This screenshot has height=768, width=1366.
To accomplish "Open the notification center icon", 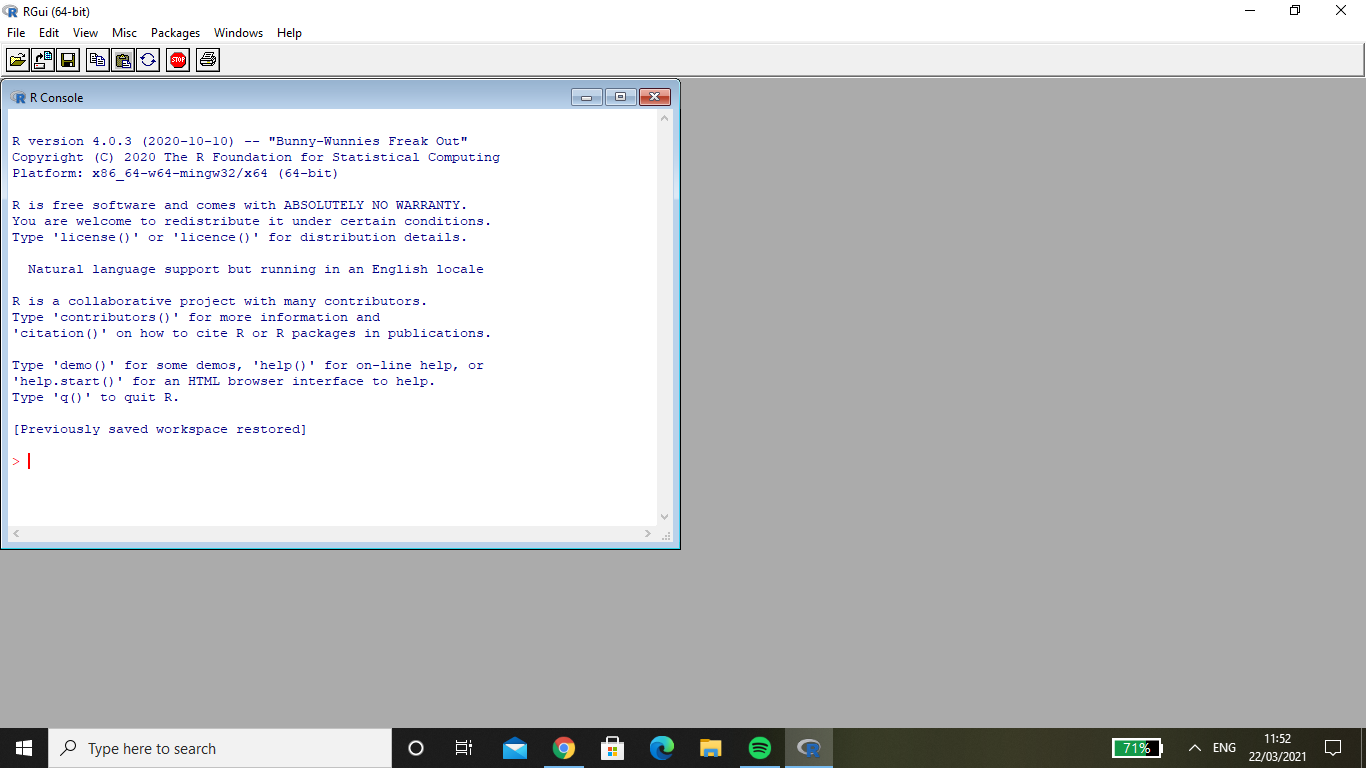I will pyautogui.click(x=1333, y=748).
